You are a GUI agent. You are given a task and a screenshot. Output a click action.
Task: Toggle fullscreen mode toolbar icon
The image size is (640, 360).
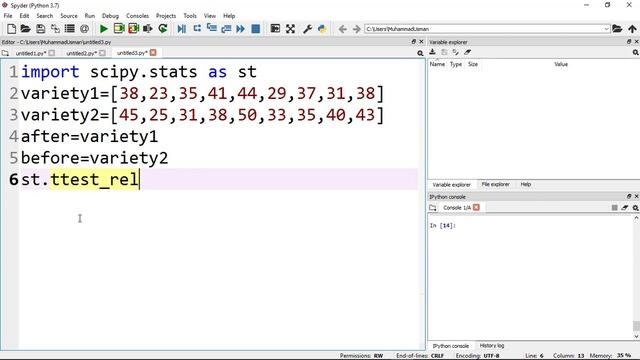(x=290, y=29)
